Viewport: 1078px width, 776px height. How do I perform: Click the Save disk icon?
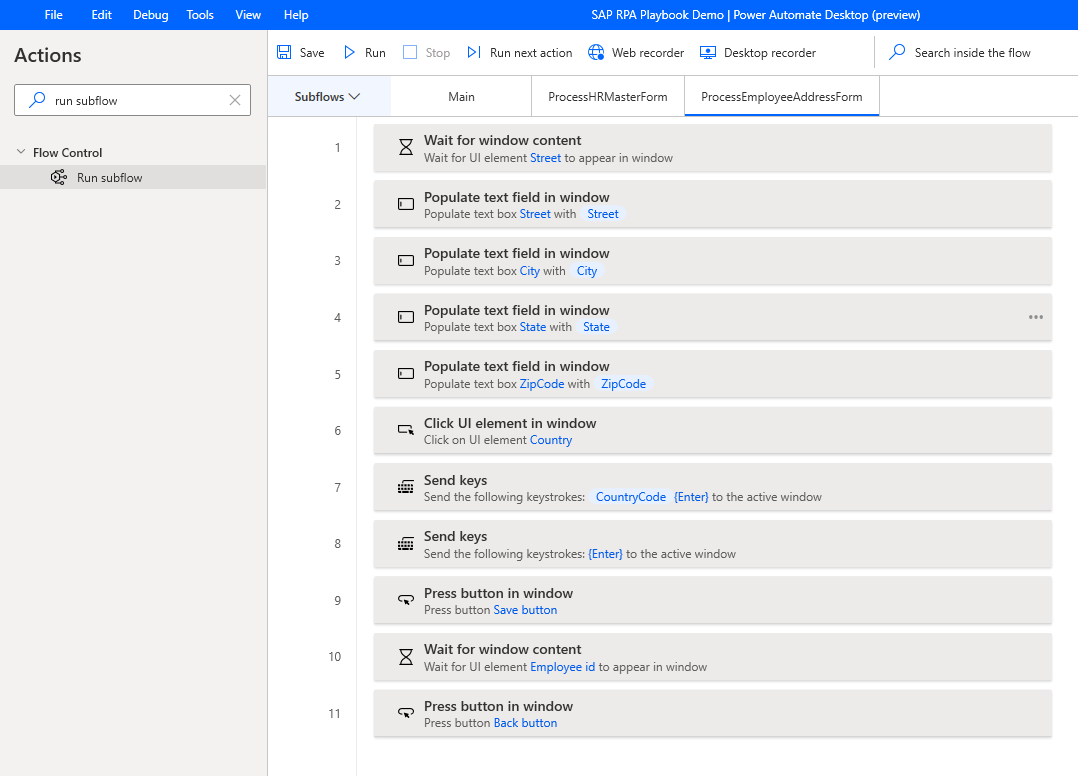coord(284,52)
